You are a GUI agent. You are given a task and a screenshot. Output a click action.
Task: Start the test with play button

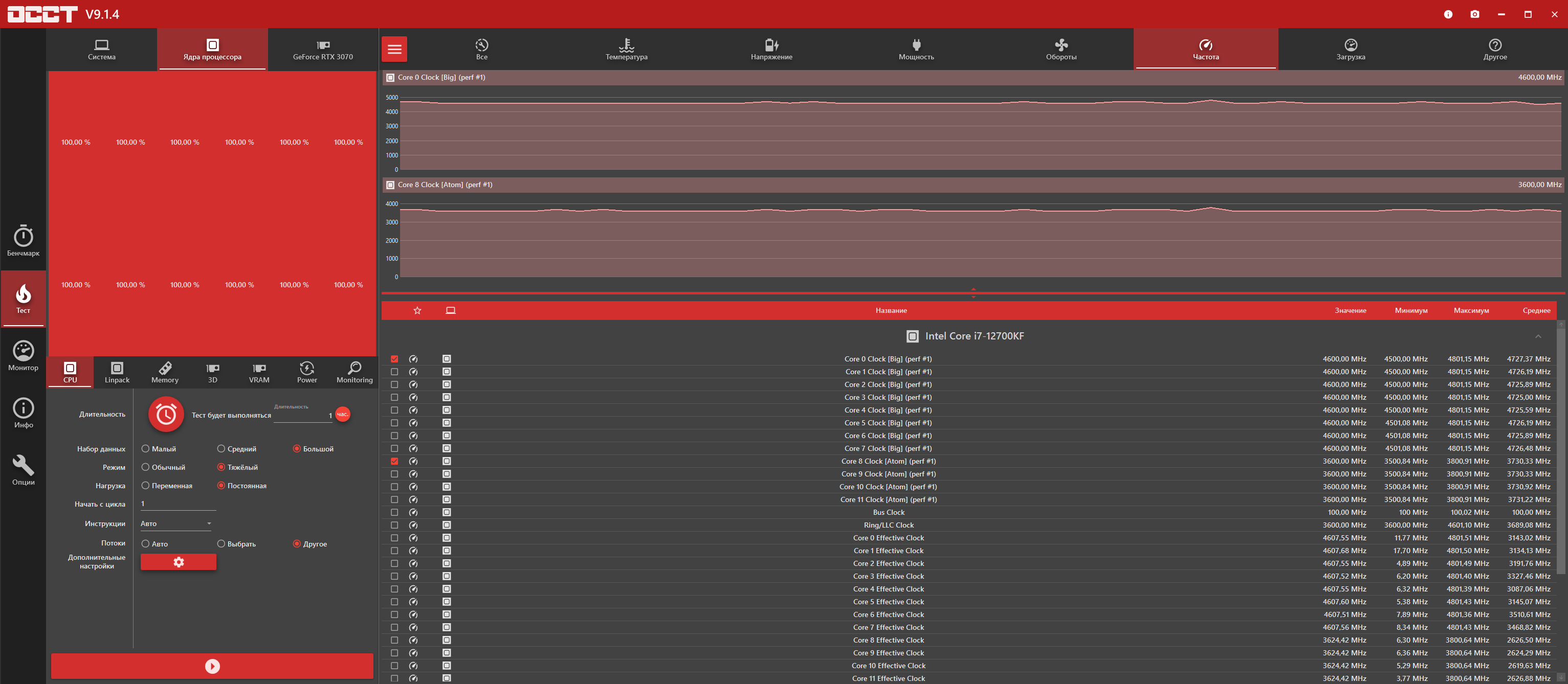coord(212,666)
